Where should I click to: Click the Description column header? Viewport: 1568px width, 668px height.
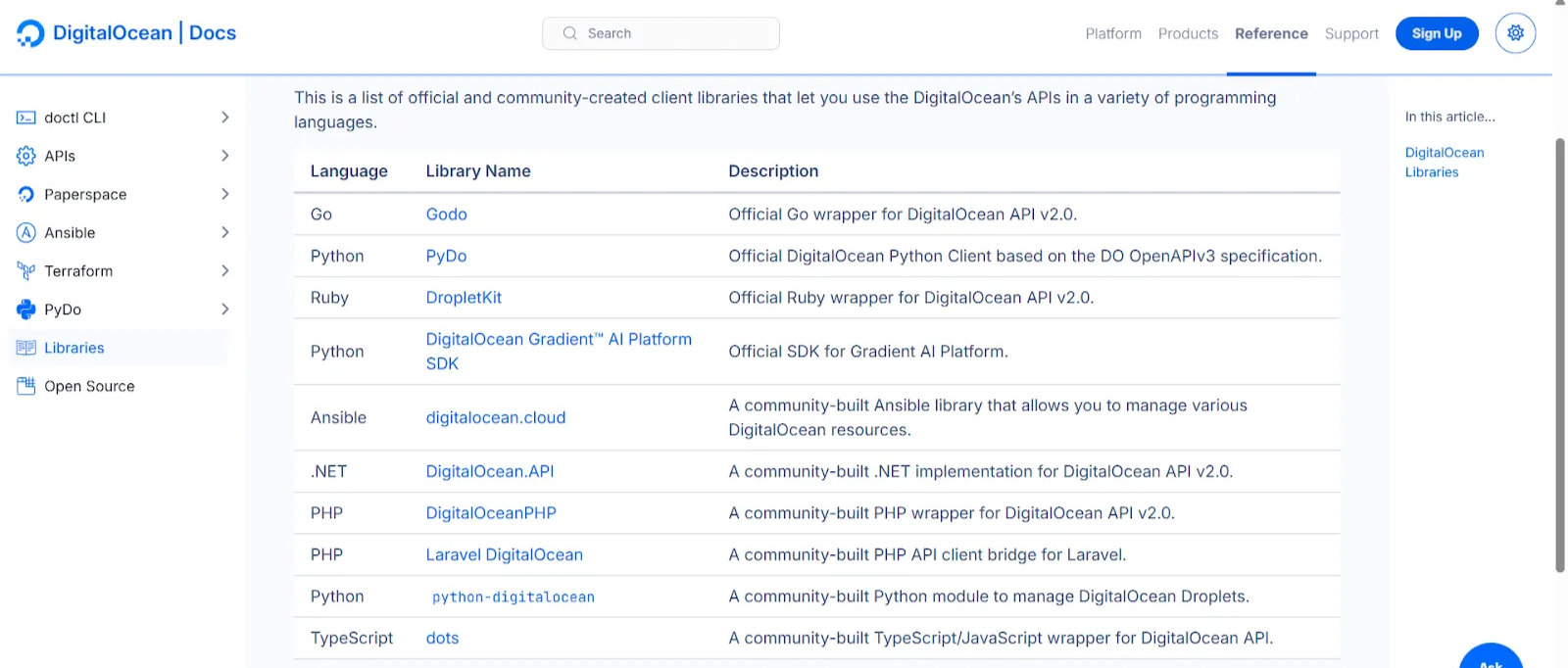(773, 171)
